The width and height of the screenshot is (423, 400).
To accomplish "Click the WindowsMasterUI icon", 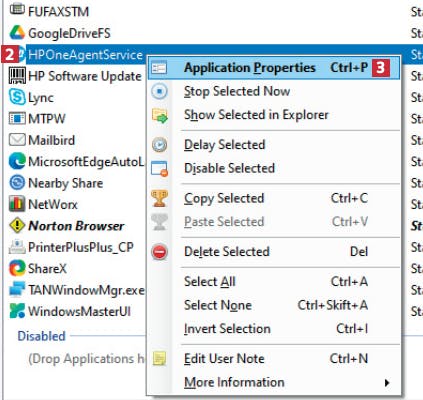I will pyautogui.click(x=17, y=311).
